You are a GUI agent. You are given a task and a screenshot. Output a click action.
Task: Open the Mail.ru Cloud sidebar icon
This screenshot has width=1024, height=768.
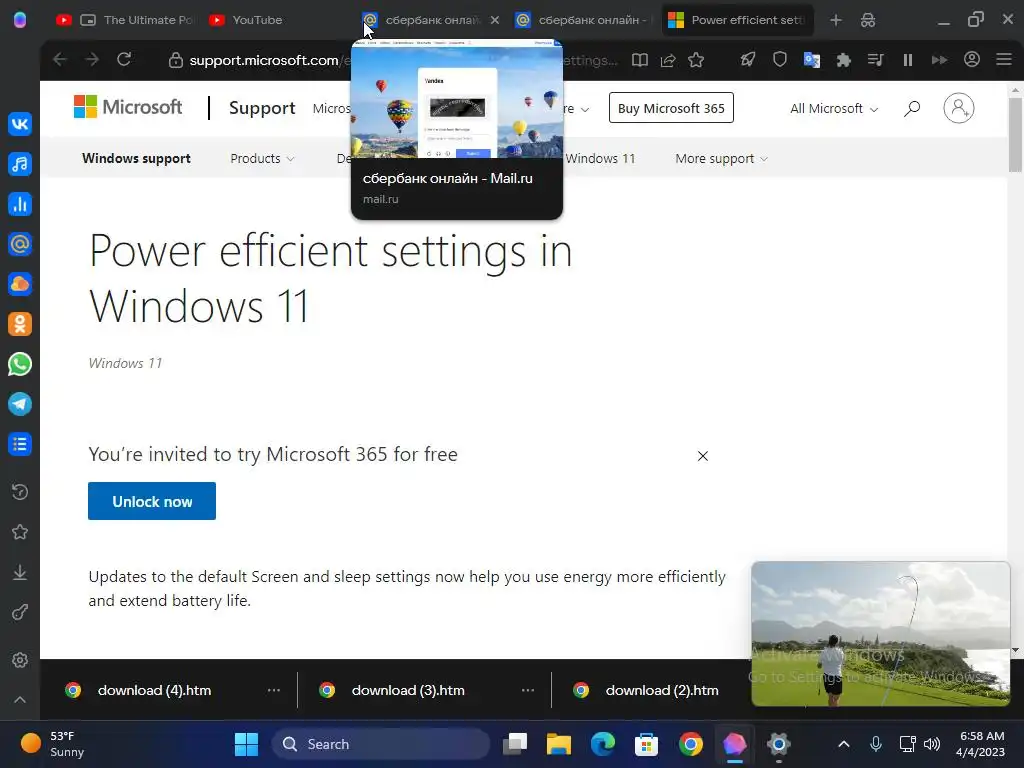click(x=20, y=284)
